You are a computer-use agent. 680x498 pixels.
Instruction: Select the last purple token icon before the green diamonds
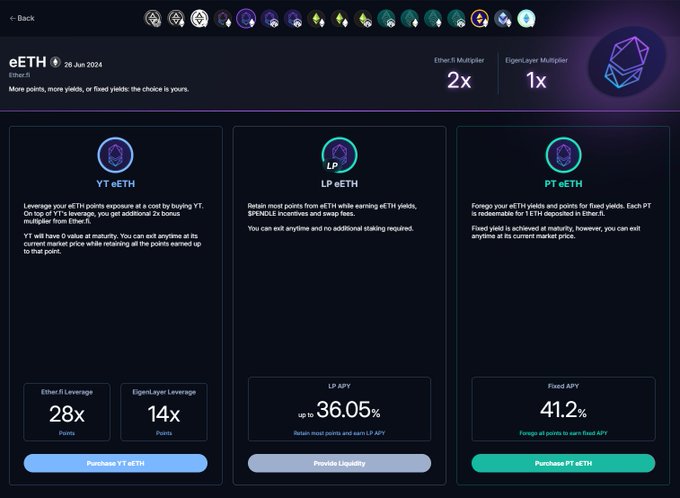click(x=293, y=19)
